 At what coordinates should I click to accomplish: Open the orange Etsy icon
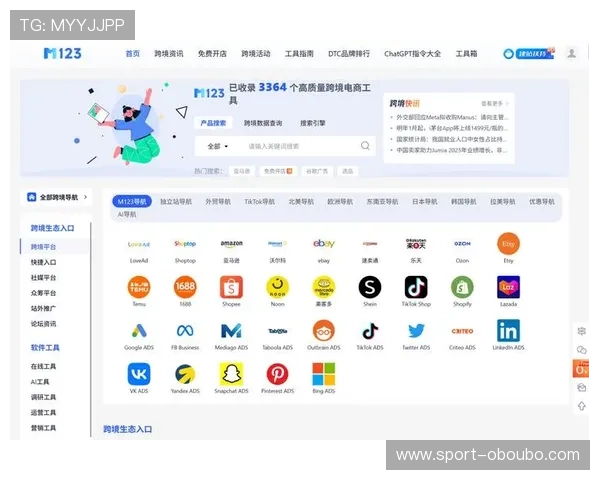tap(508, 243)
